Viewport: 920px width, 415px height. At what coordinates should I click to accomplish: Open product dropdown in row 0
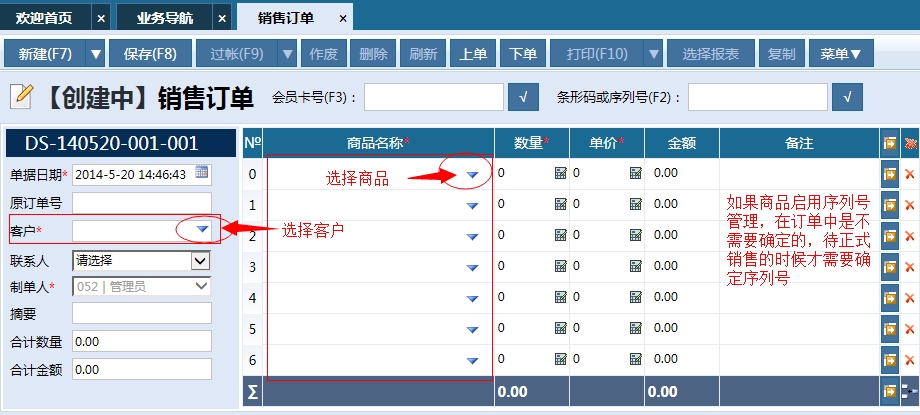(472, 174)
